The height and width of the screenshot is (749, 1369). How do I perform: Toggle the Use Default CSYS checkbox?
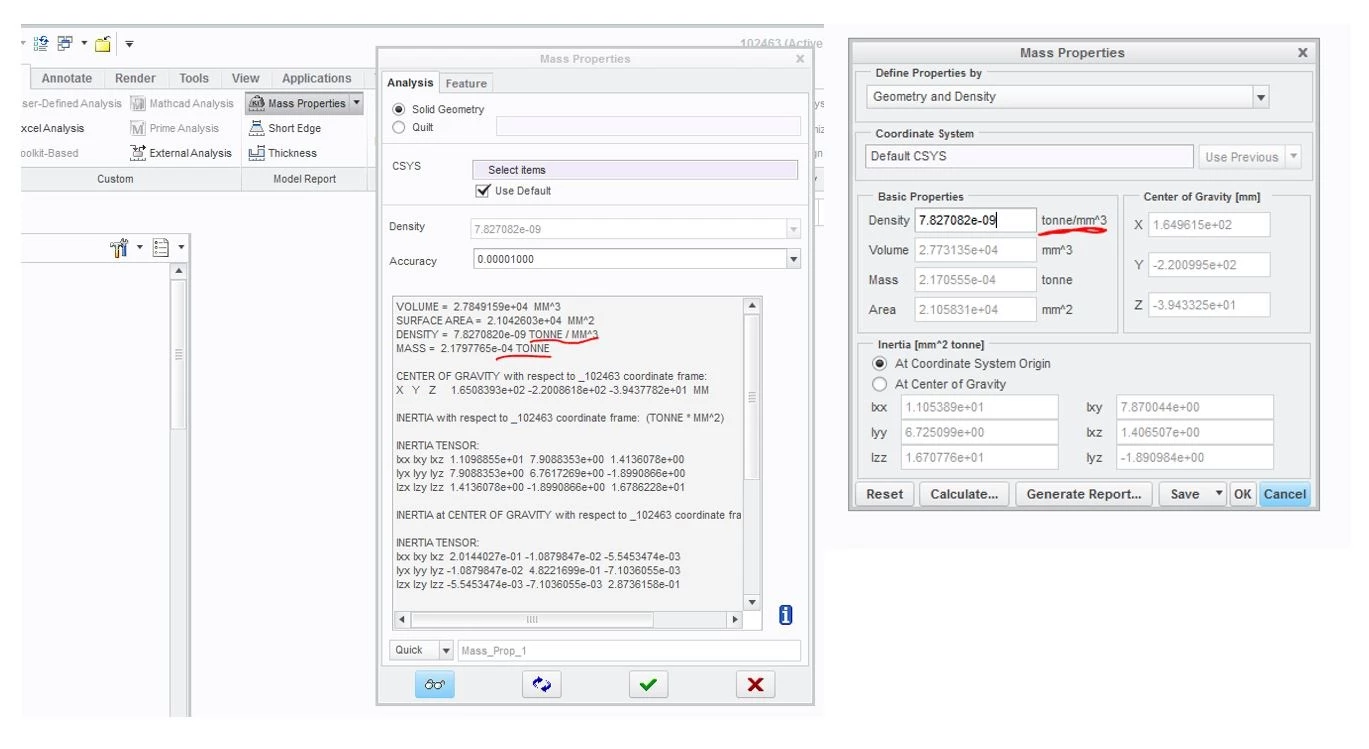click(483, 191)
